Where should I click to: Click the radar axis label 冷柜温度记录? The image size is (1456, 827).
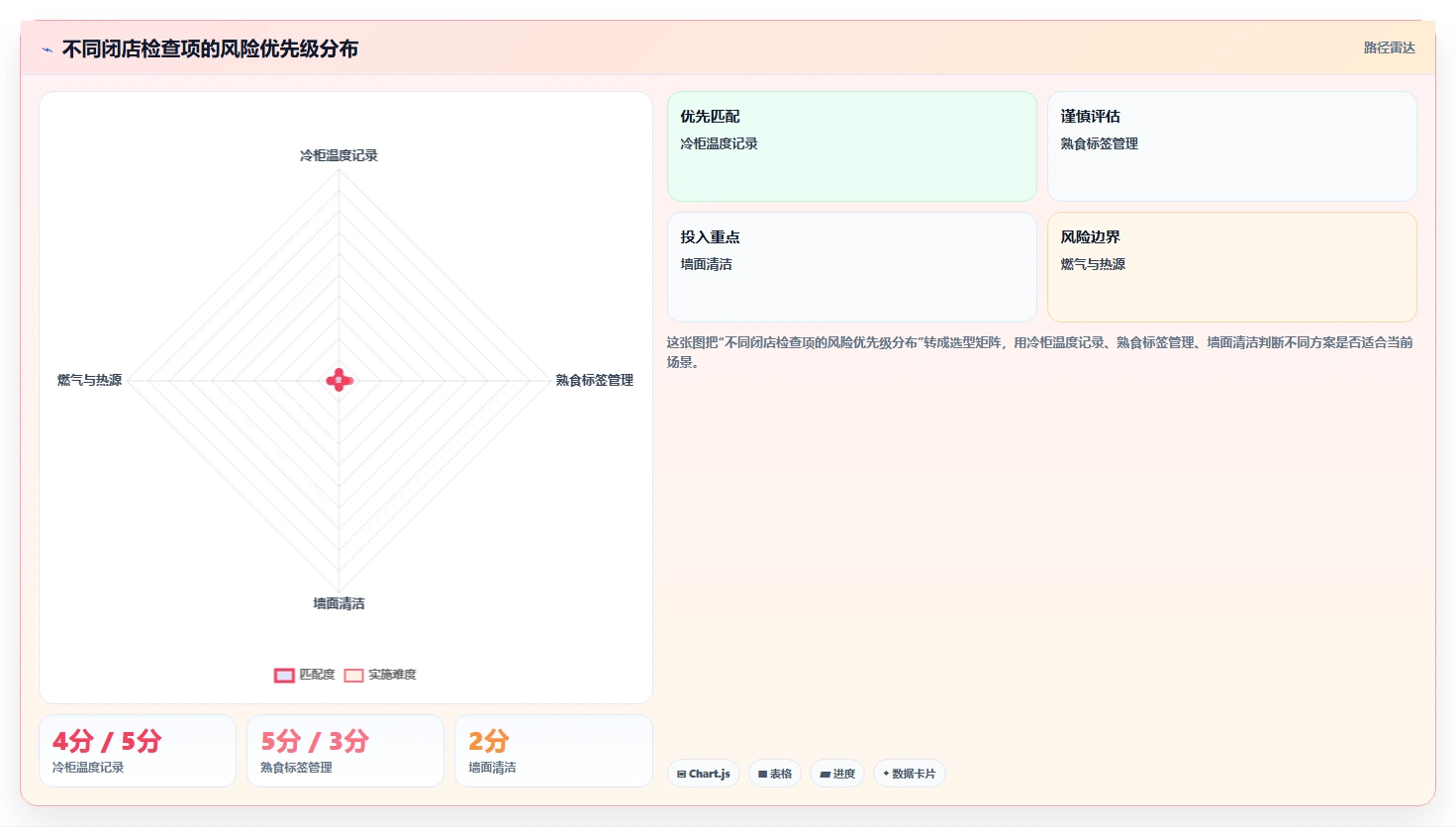tap(339, 155)
